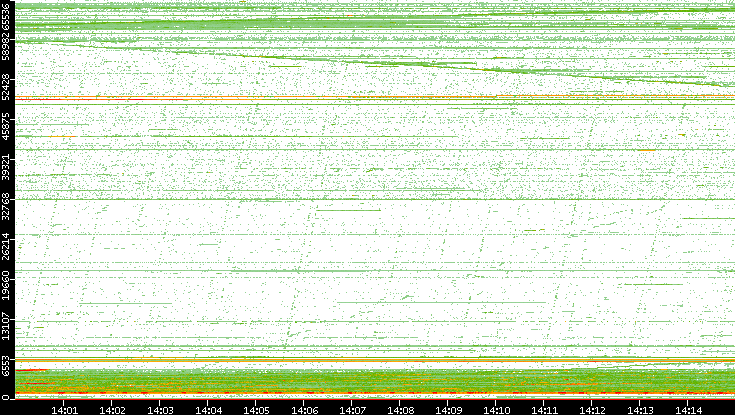Click the 14:09 time axis label
Screen dimensions: 735x415
point(448,410)
